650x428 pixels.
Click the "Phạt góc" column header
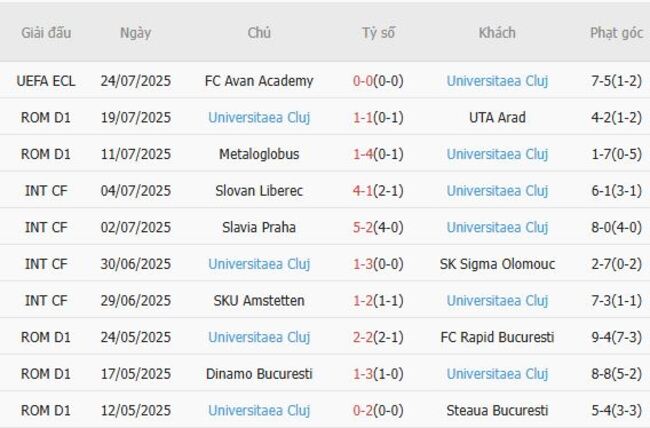pos(616,32)
